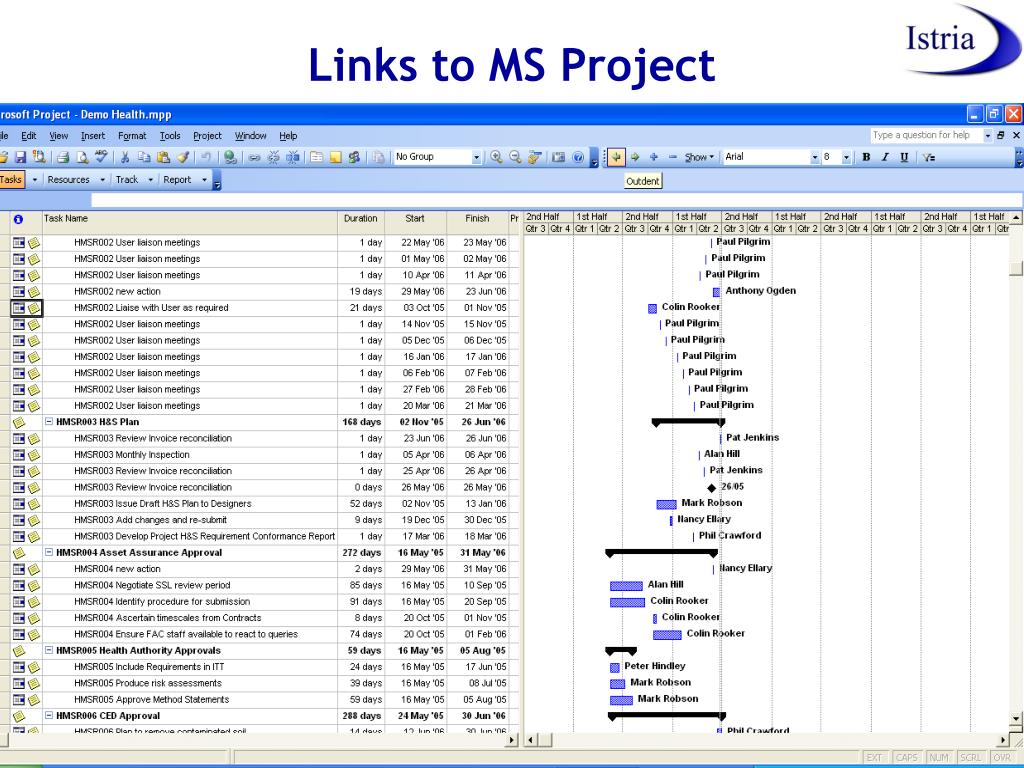Open the Task Information icon

316,157
